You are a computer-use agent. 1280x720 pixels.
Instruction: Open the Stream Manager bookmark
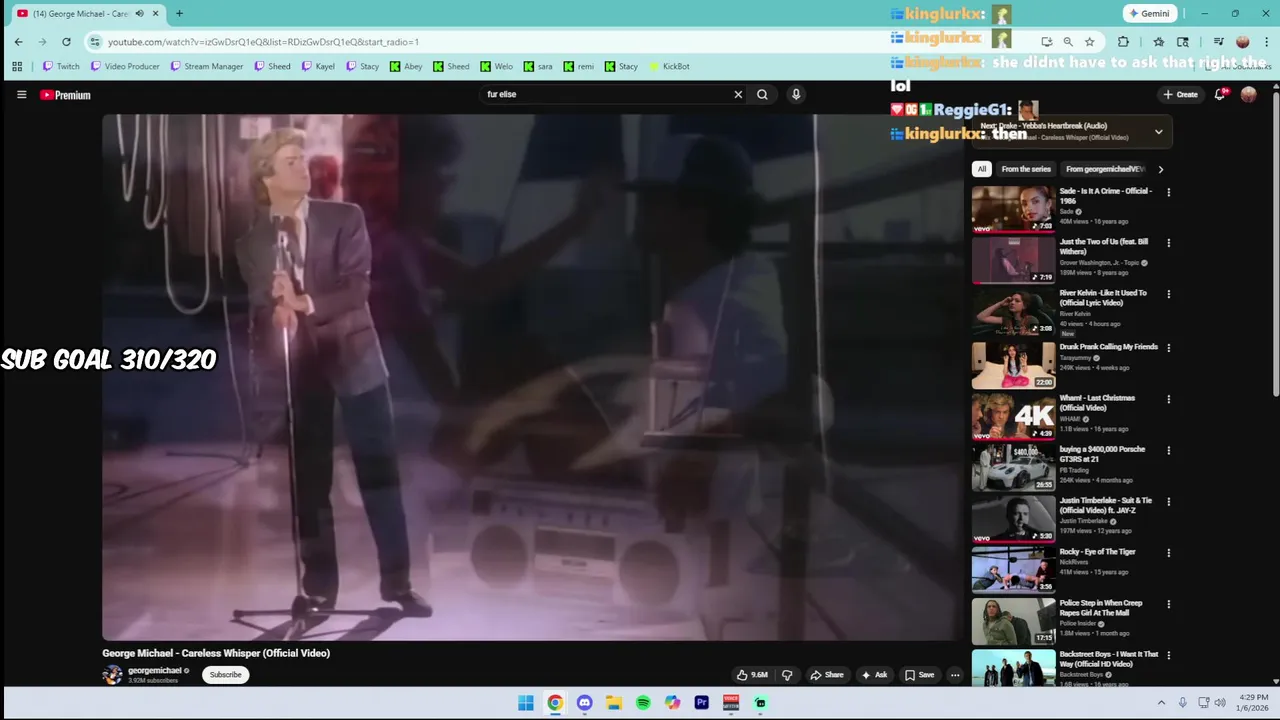click(206, 66)
